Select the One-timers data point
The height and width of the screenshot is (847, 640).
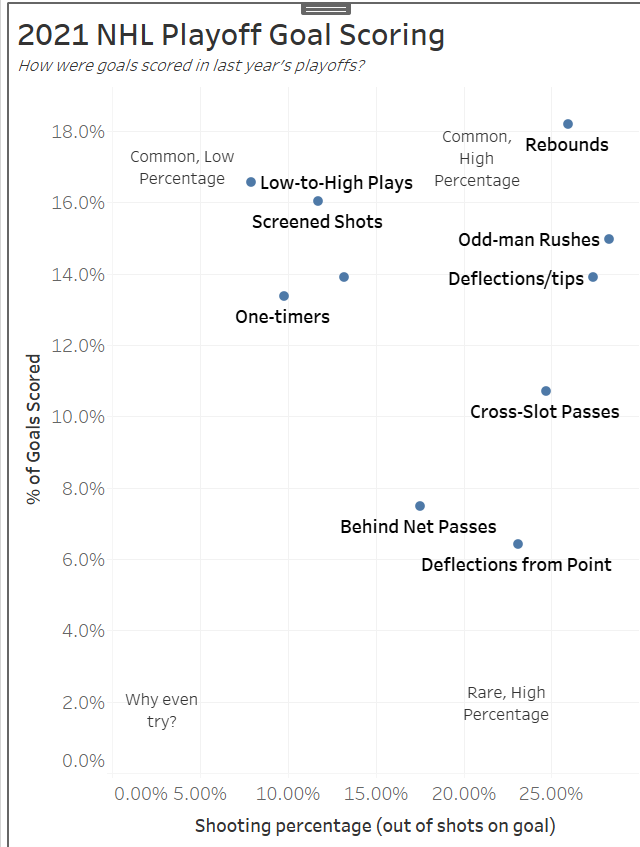click(x=284, y=296)
